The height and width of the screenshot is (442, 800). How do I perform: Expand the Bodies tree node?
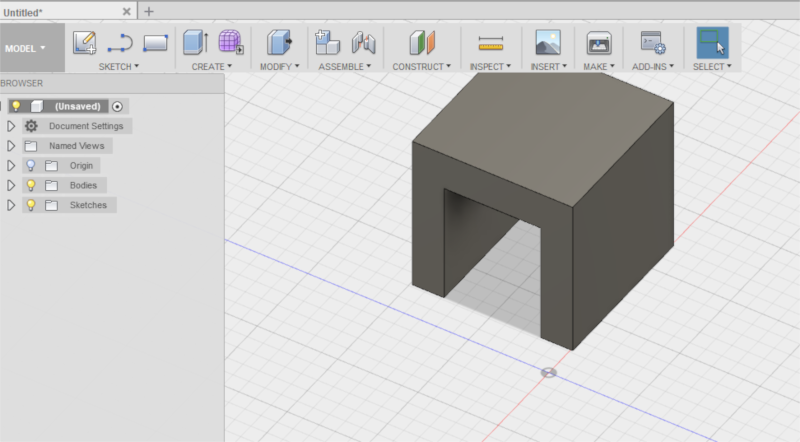pos(11,185)
